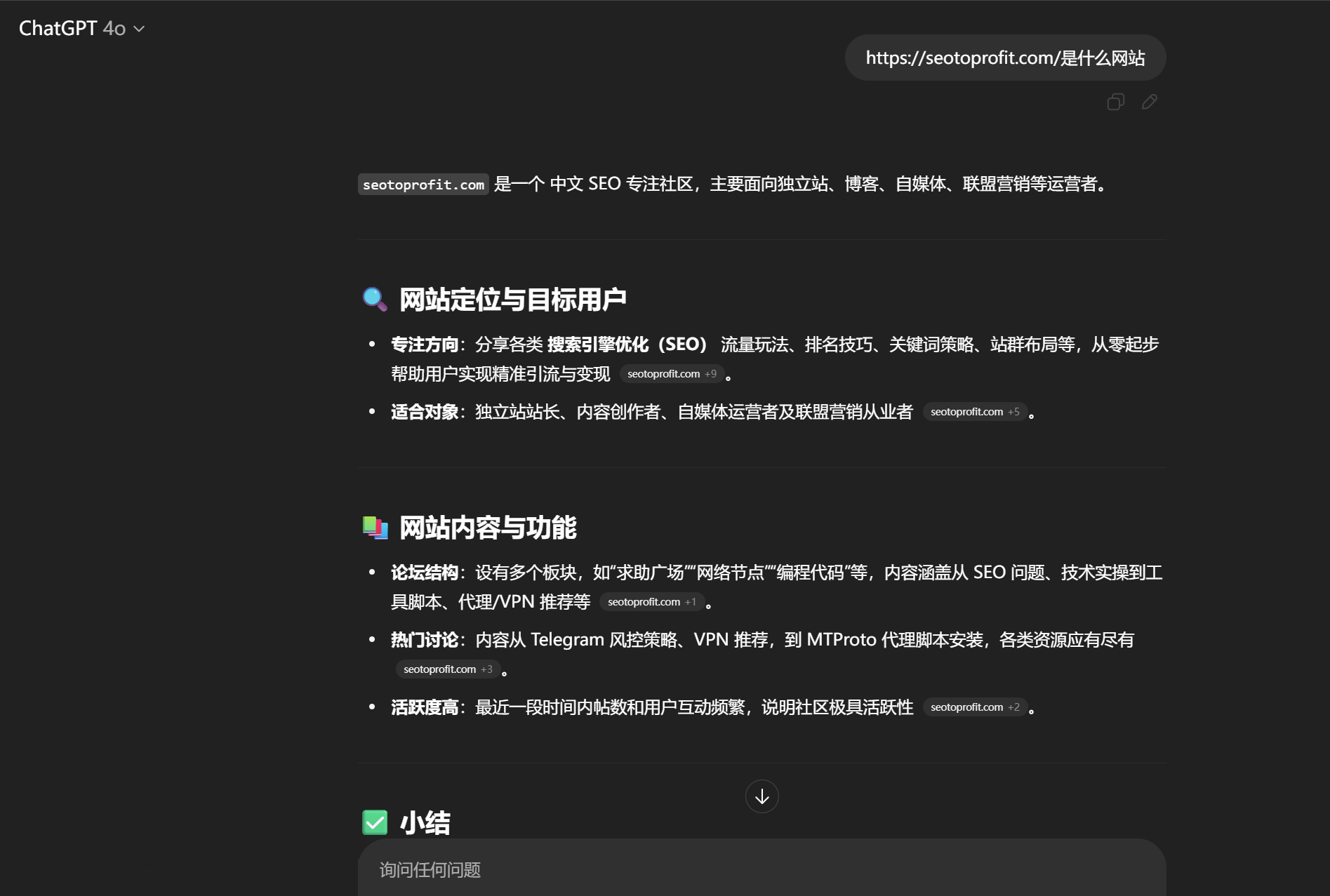This screenshot has height=896, width=1330.
Task: Click the bold label 热门讨论
Action: point(425,640)
